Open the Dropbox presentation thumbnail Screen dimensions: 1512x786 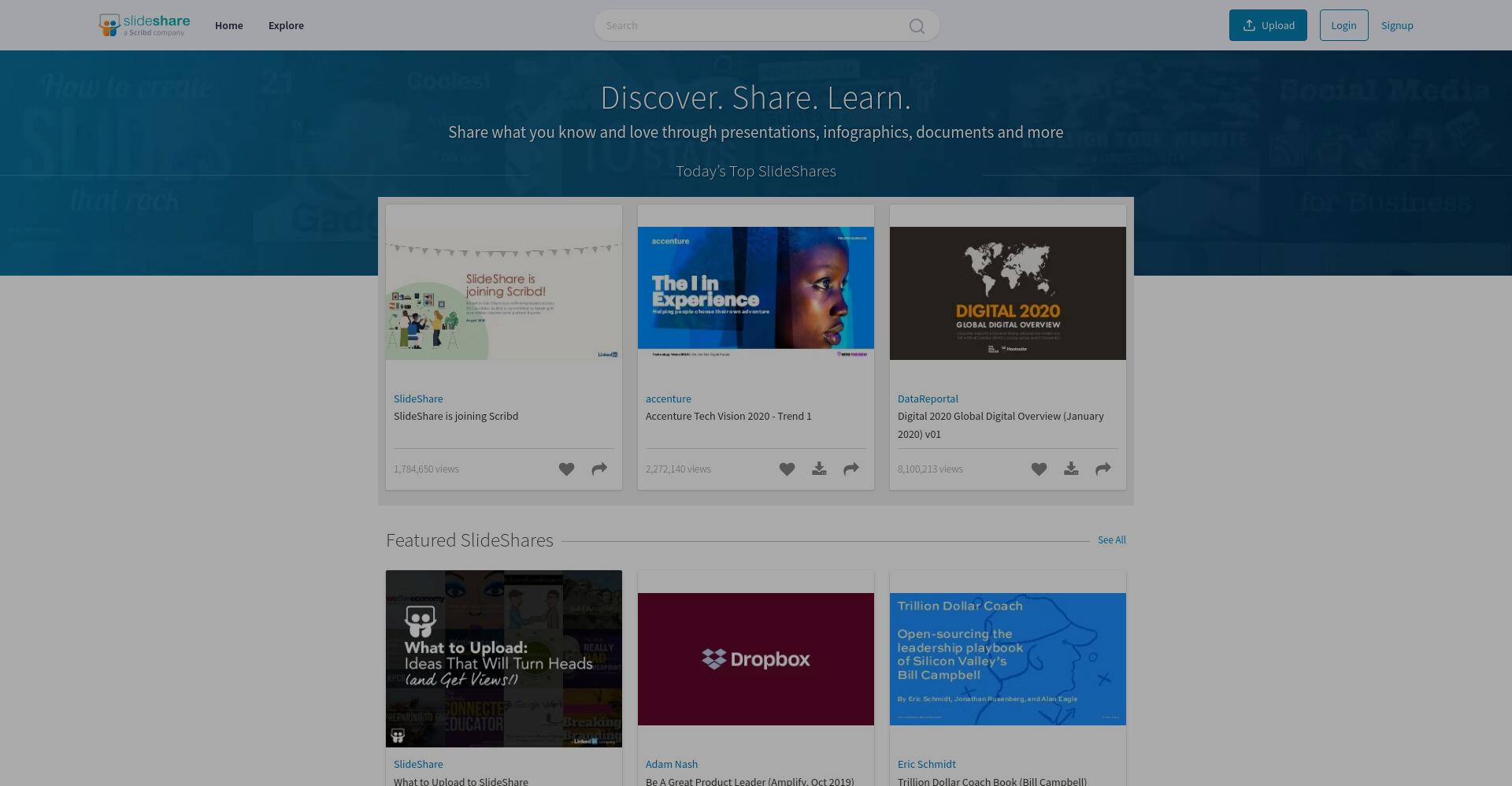point(756,659)
